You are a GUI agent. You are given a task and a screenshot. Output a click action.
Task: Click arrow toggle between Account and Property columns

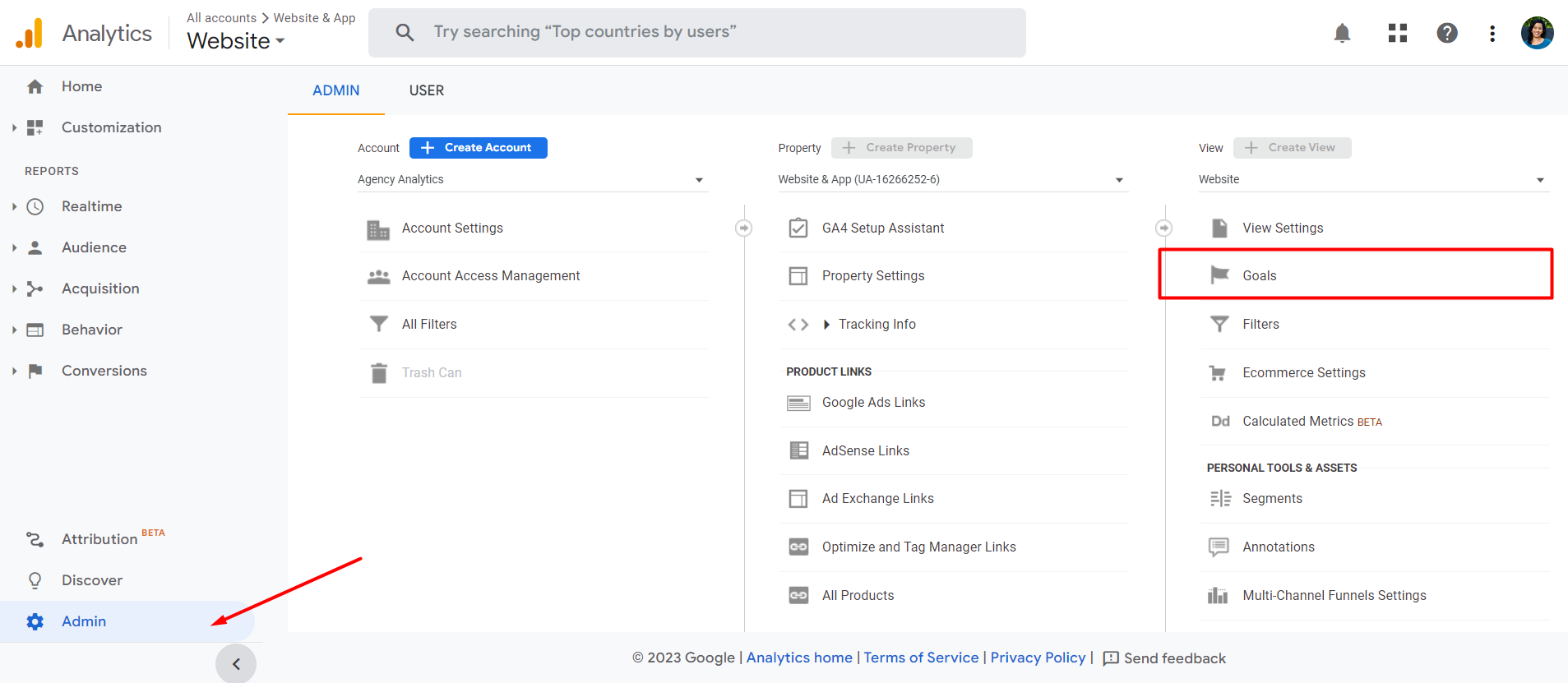(x=743, y=228)
